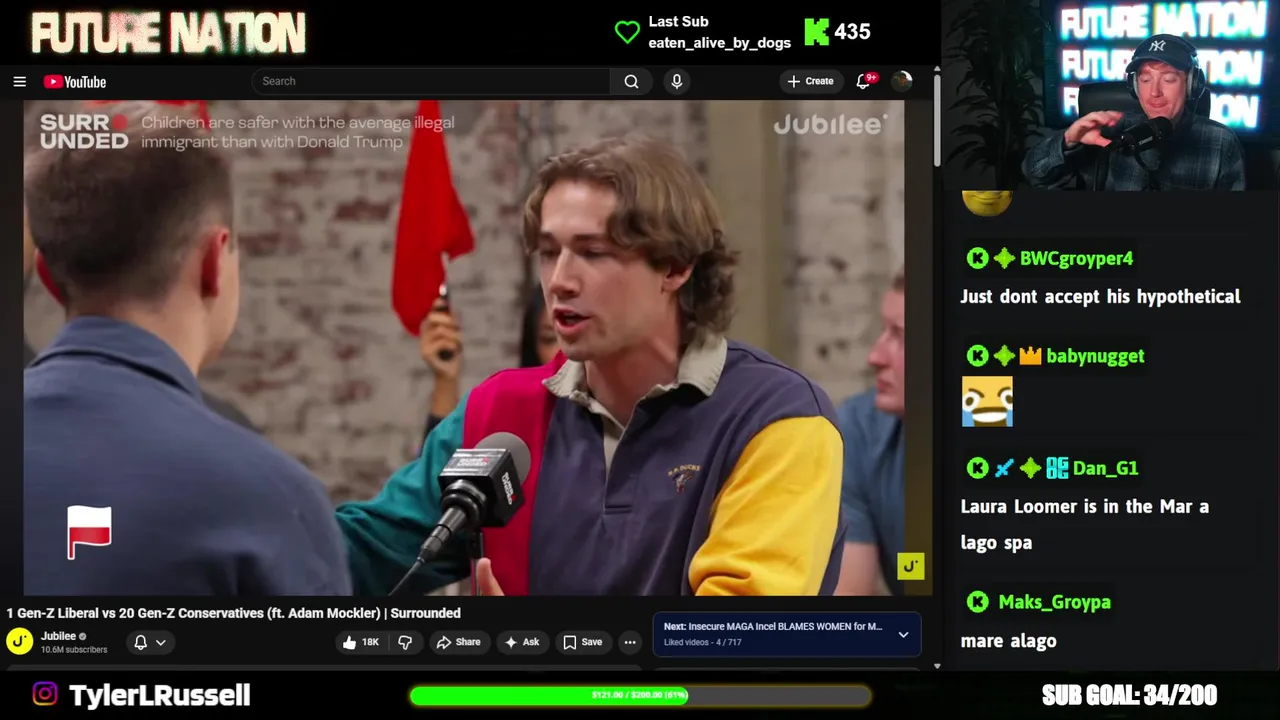The width and height of the screenshot is (1280, 720).
Task: Dislike the video with thumbs down
Action: 405,642
